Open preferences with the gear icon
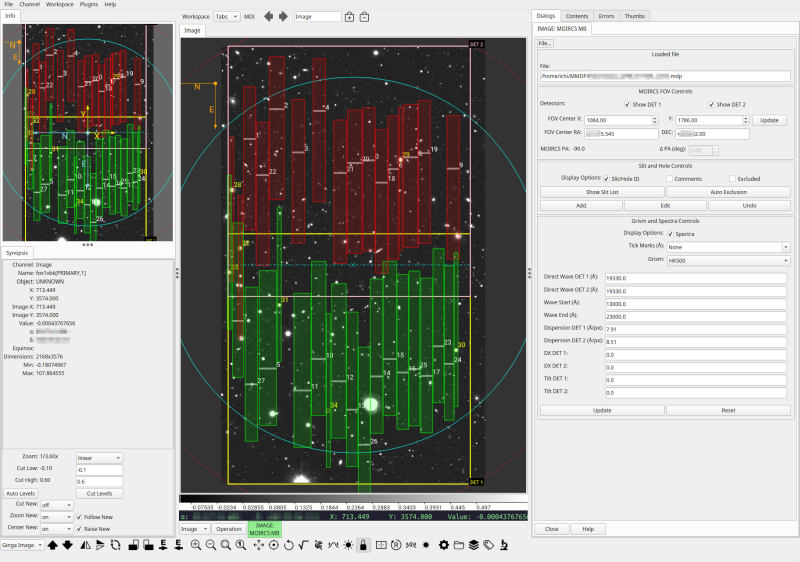 tap(444, 545)
